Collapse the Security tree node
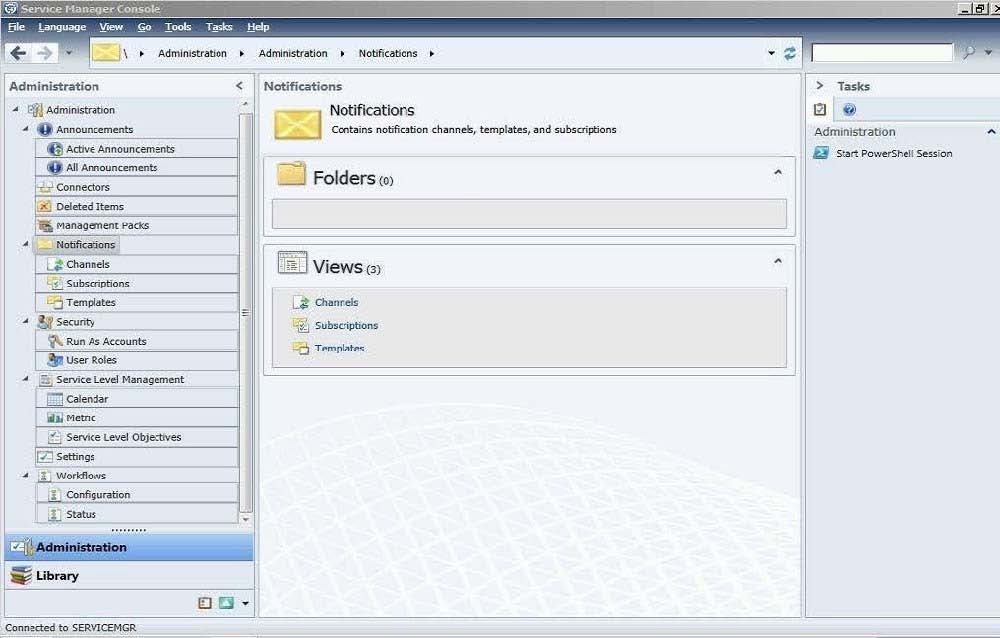Image resolution: width=1000 pixels, height=638 pixels. pos(26,322)
